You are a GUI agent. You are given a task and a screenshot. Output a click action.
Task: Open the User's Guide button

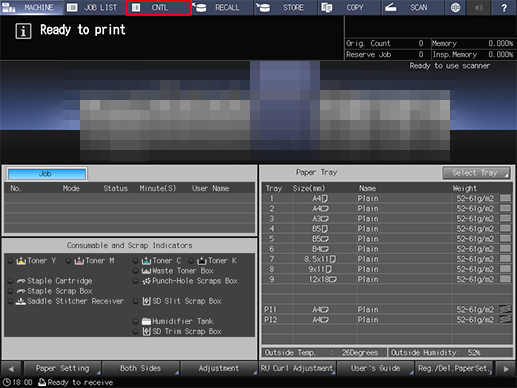(x=375, y=368)
